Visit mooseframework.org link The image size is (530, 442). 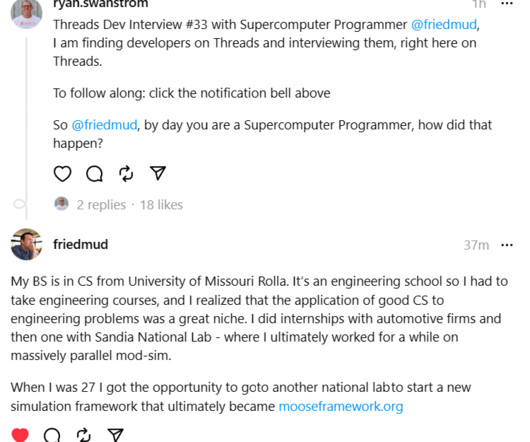pos(341,406)
